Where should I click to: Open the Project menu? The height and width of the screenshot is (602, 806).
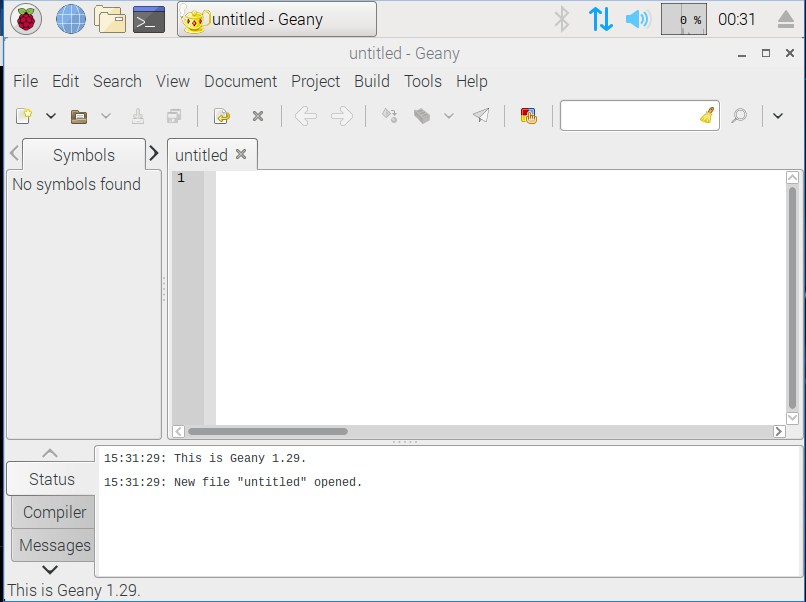(316, 81)
